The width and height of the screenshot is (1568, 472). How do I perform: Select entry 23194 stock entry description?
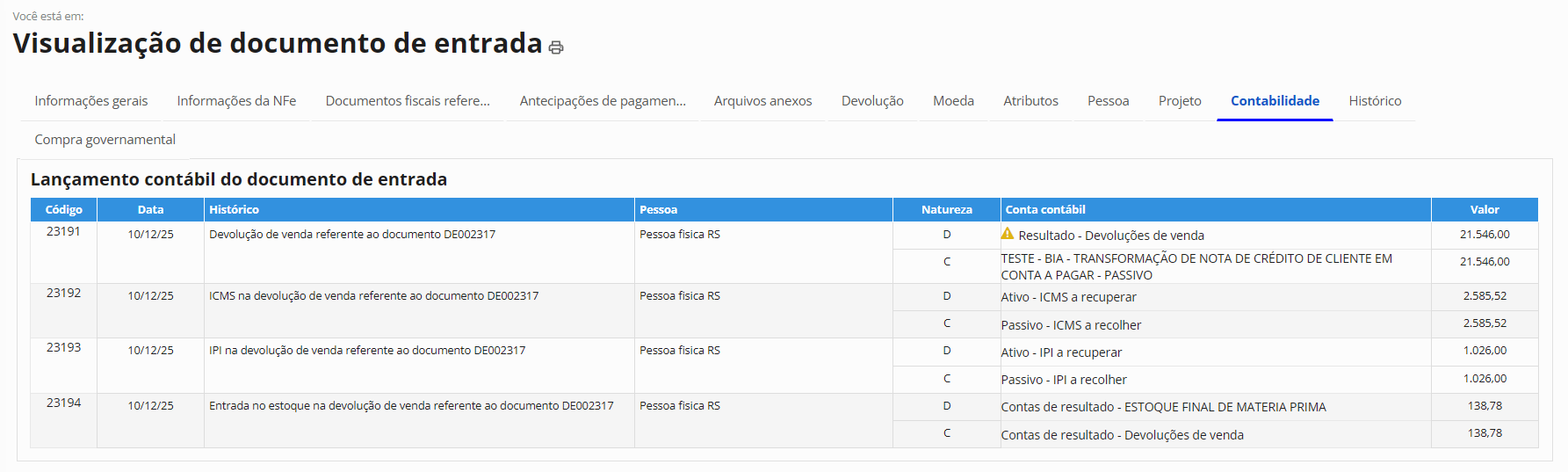point(411,406)
